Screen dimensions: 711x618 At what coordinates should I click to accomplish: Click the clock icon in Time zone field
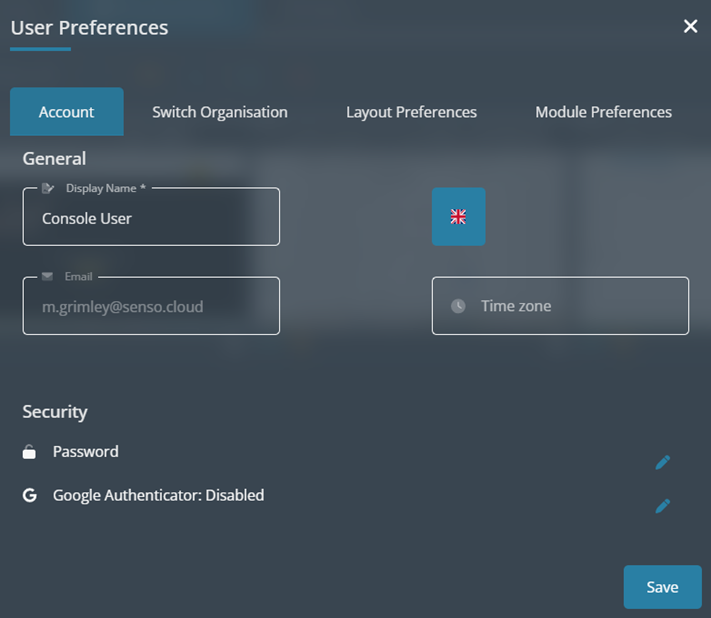coord(458,306)
